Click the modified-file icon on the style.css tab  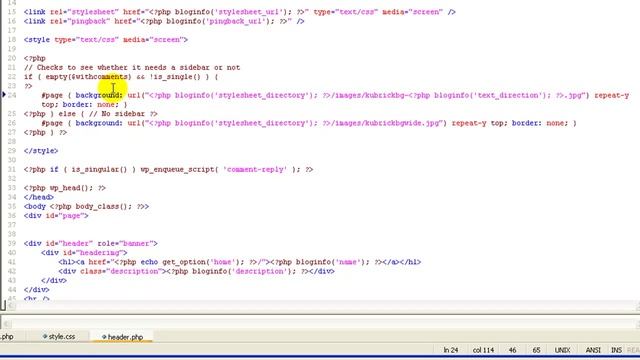45,336
